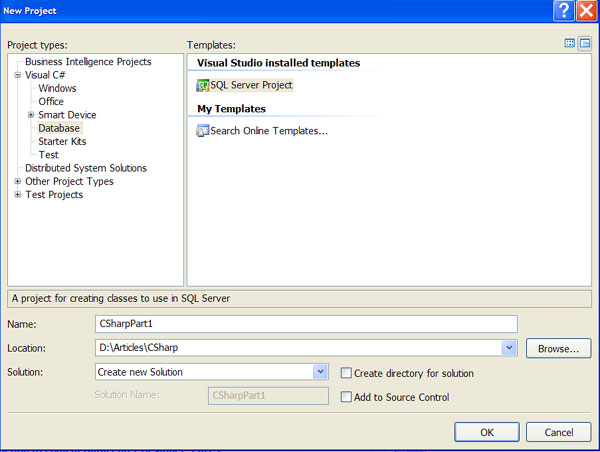
Task: Select the Visual C# project type
Action: (x=45, y=75)
